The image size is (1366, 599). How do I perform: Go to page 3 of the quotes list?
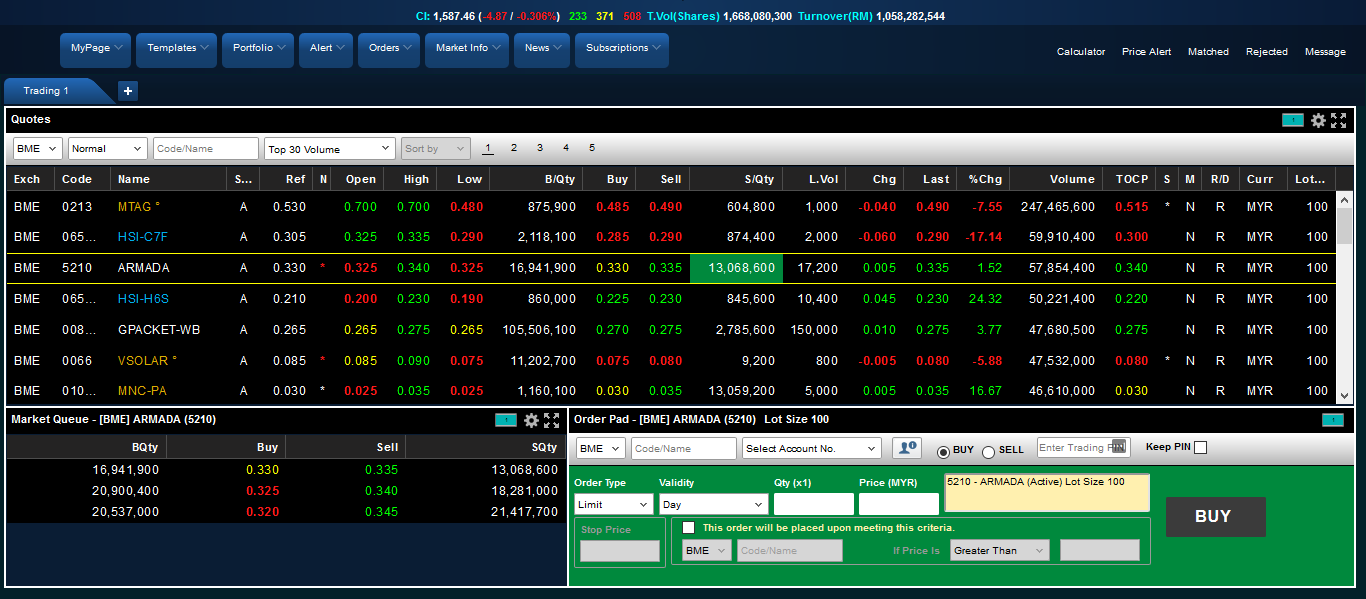540,148
